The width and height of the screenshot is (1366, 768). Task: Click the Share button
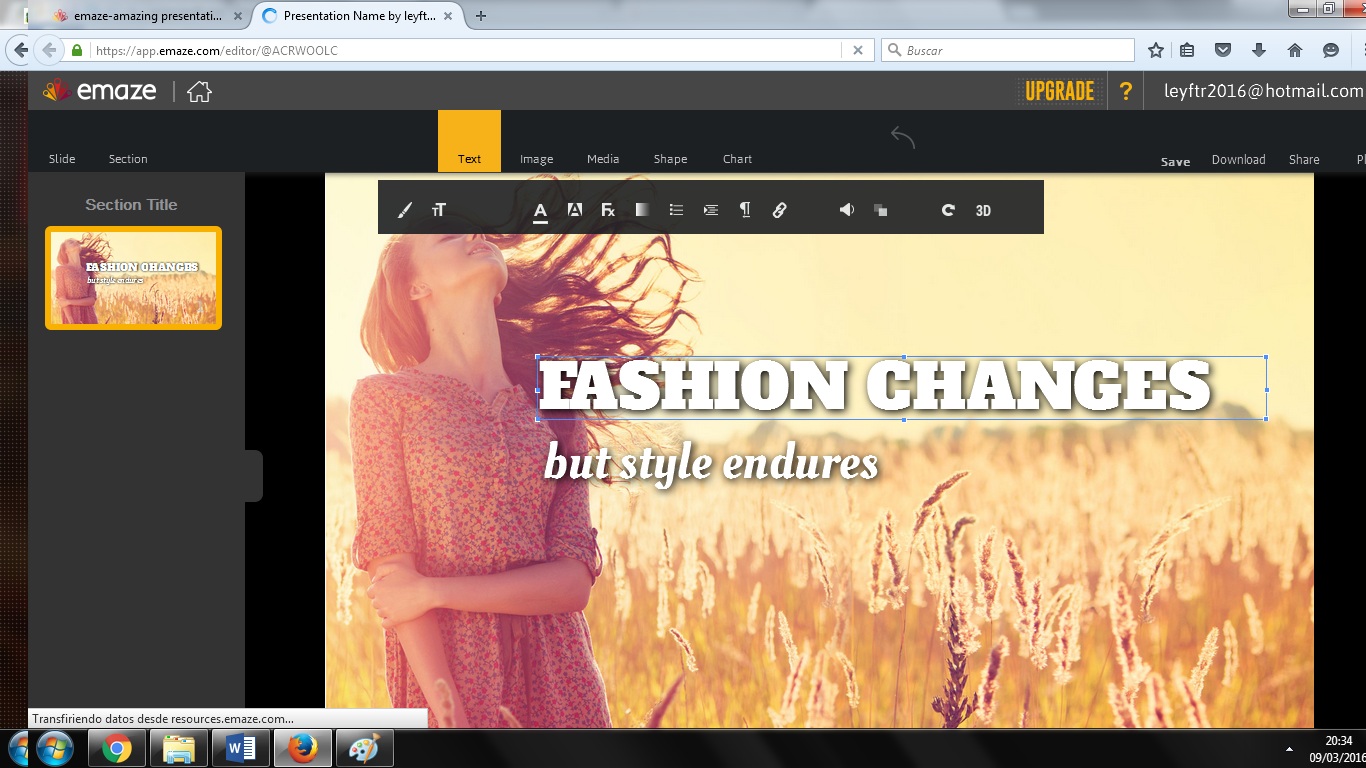[1304, 160]
